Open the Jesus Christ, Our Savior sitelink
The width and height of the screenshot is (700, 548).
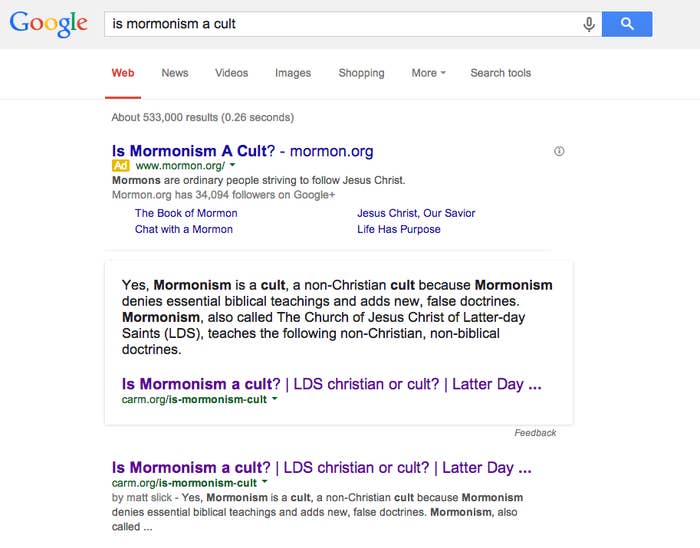pos(416,213)
